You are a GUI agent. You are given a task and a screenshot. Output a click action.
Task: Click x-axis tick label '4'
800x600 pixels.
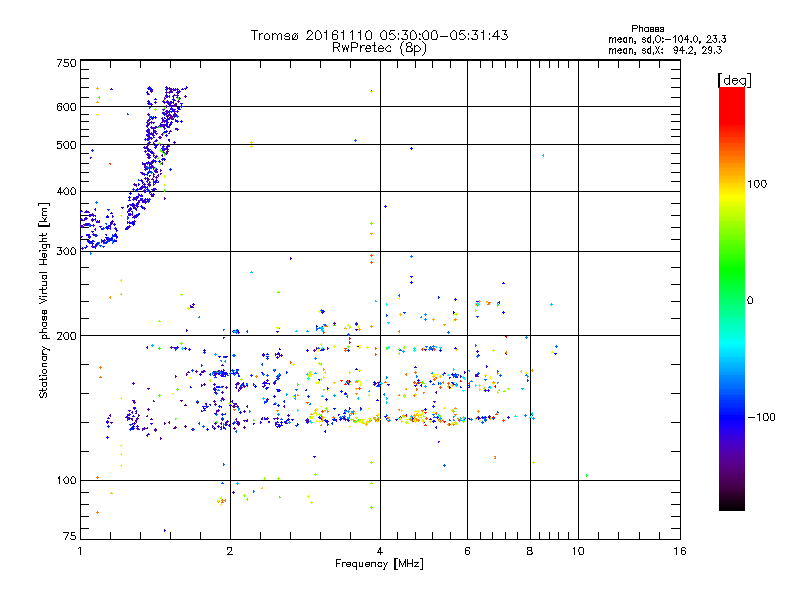pos(380,551)
